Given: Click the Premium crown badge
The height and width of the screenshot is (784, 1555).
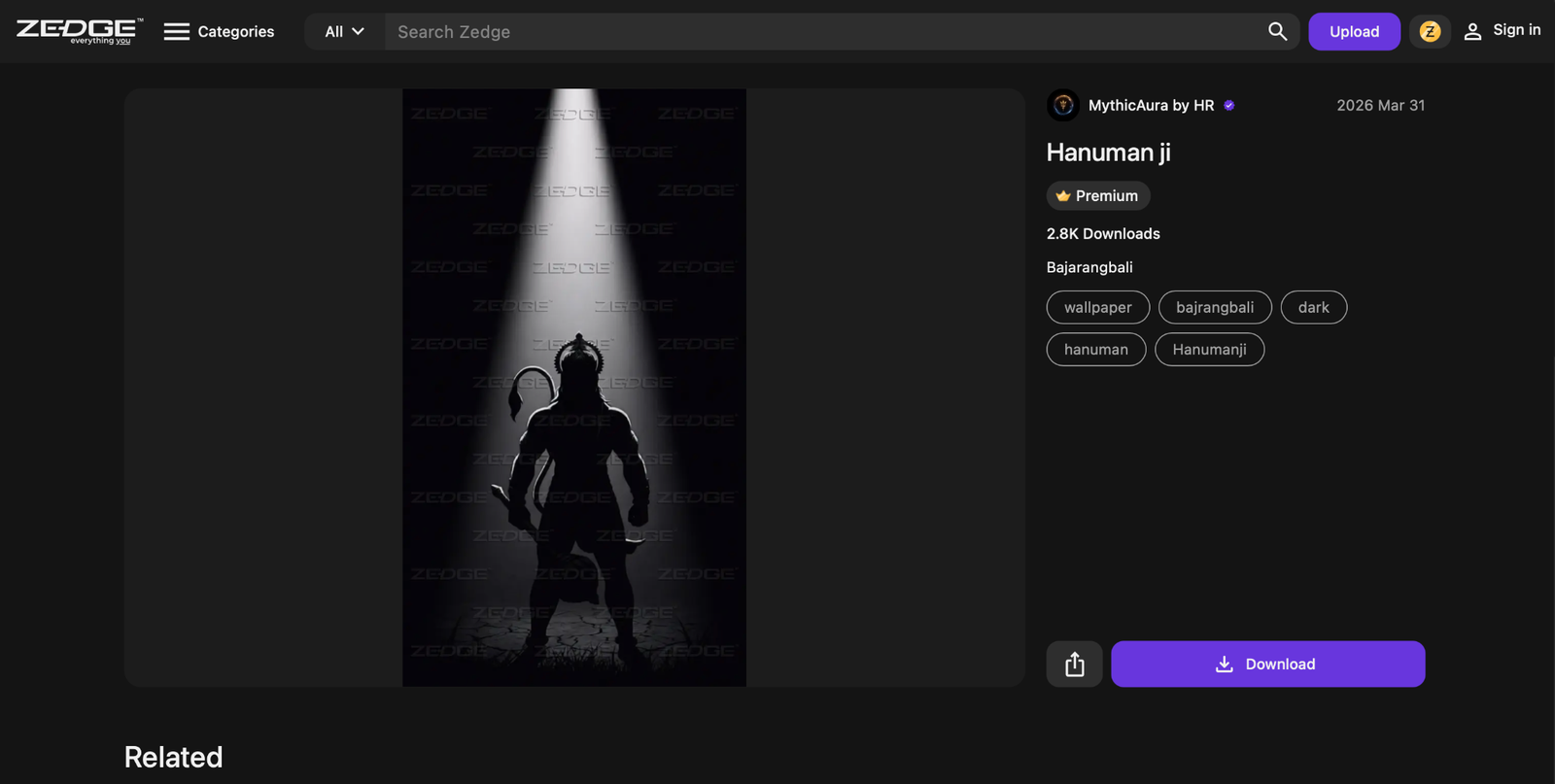Looking at the screenshot, I should (x=1098, y=195).
